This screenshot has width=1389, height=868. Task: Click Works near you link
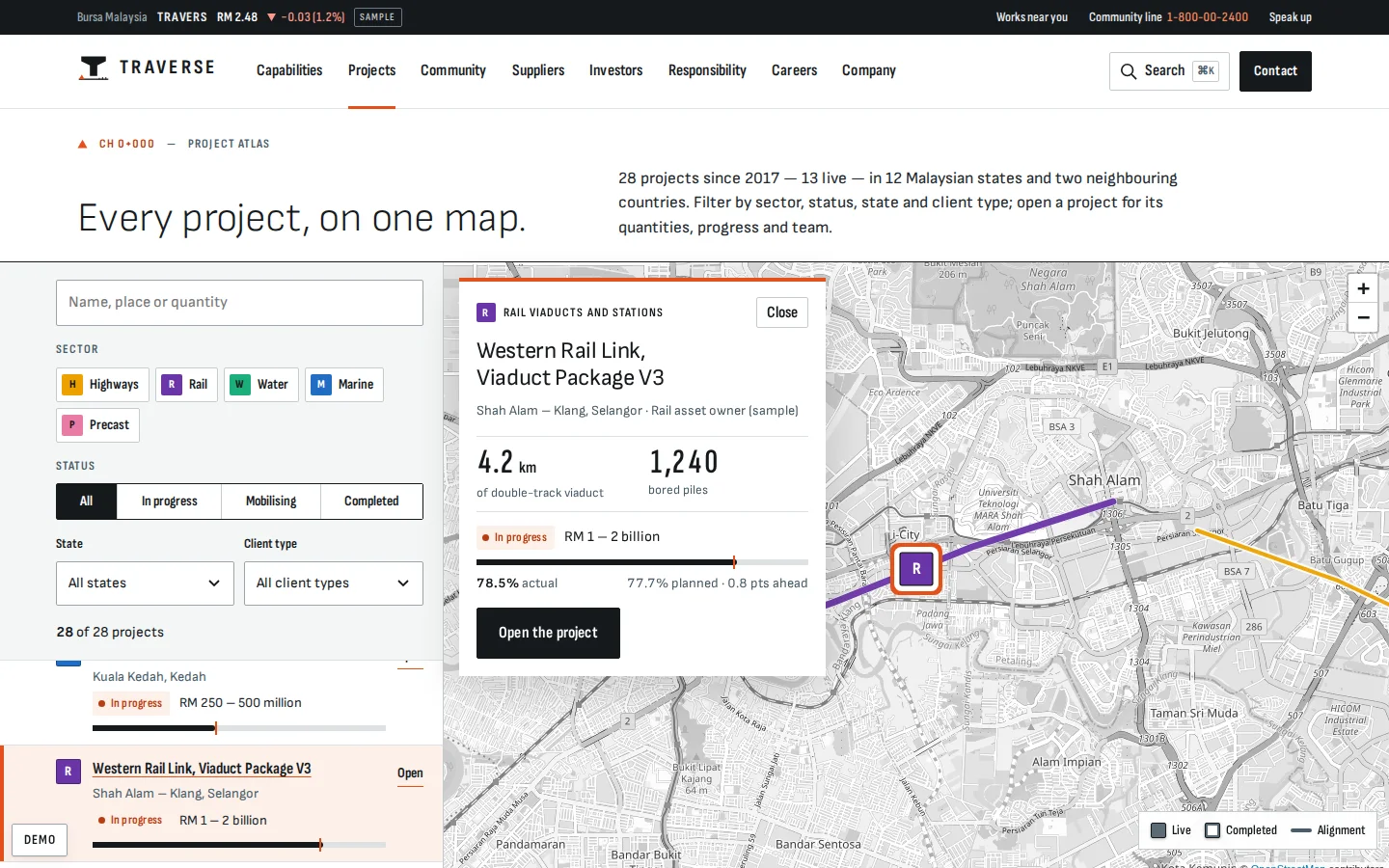[1032, 17]
